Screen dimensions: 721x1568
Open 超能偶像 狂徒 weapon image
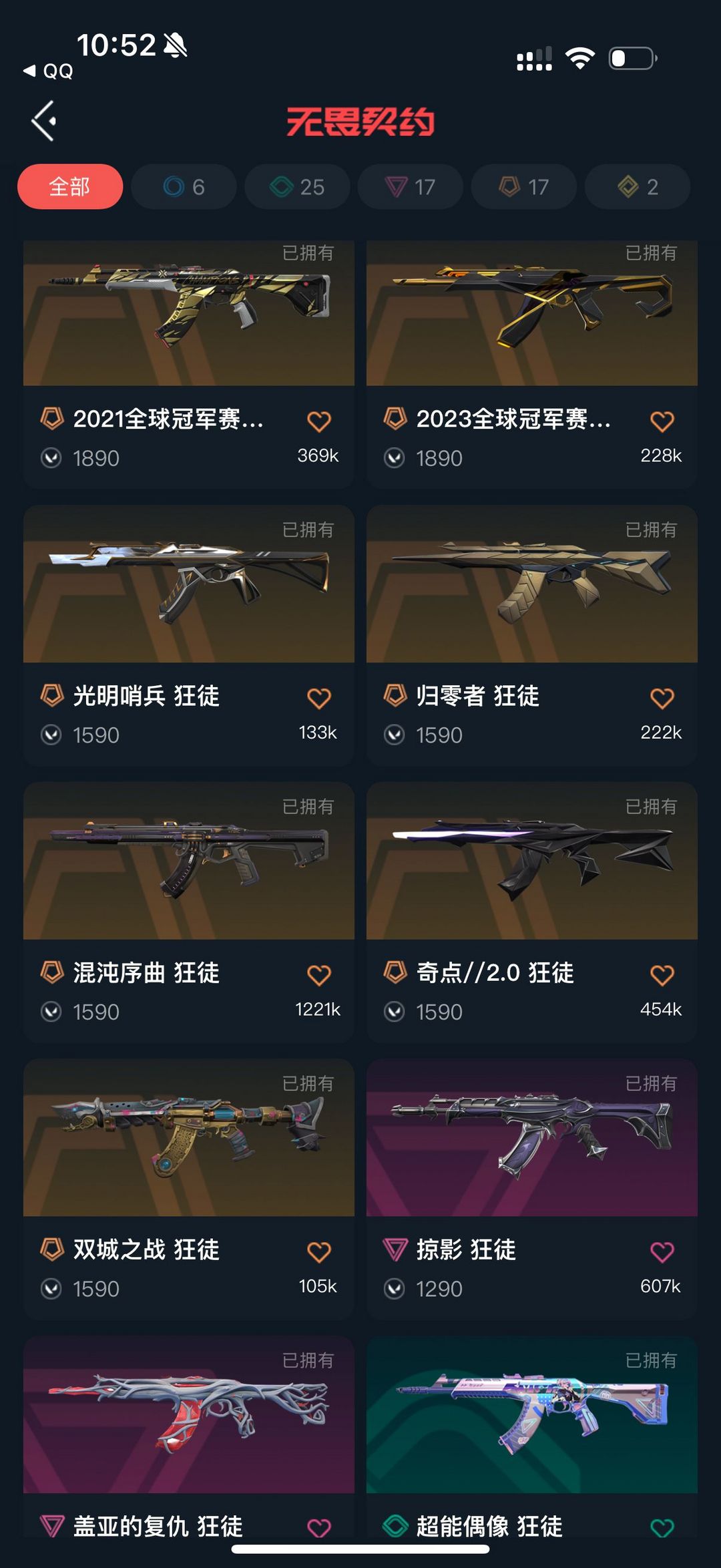click(532, 1414)
